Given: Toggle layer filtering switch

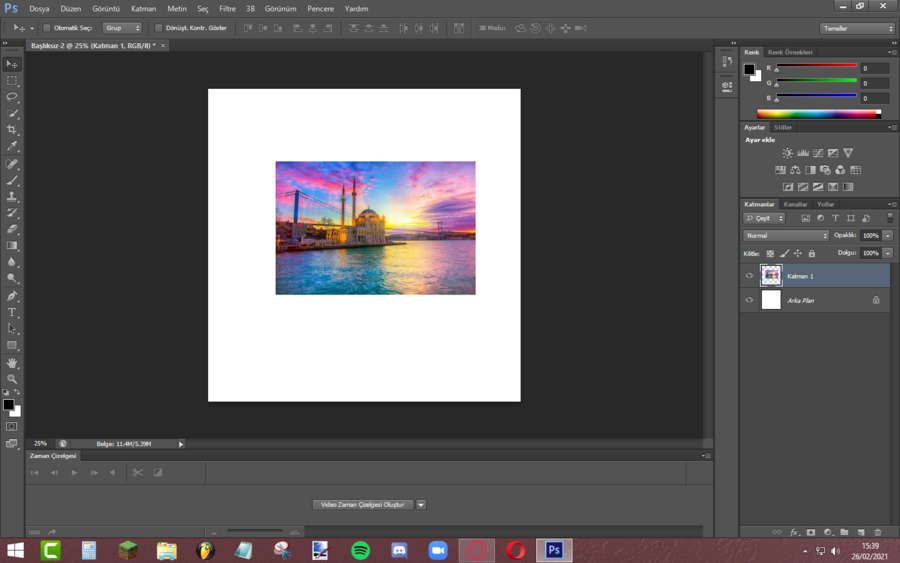Looking at the screenshot, I should [x=890, y=218].
